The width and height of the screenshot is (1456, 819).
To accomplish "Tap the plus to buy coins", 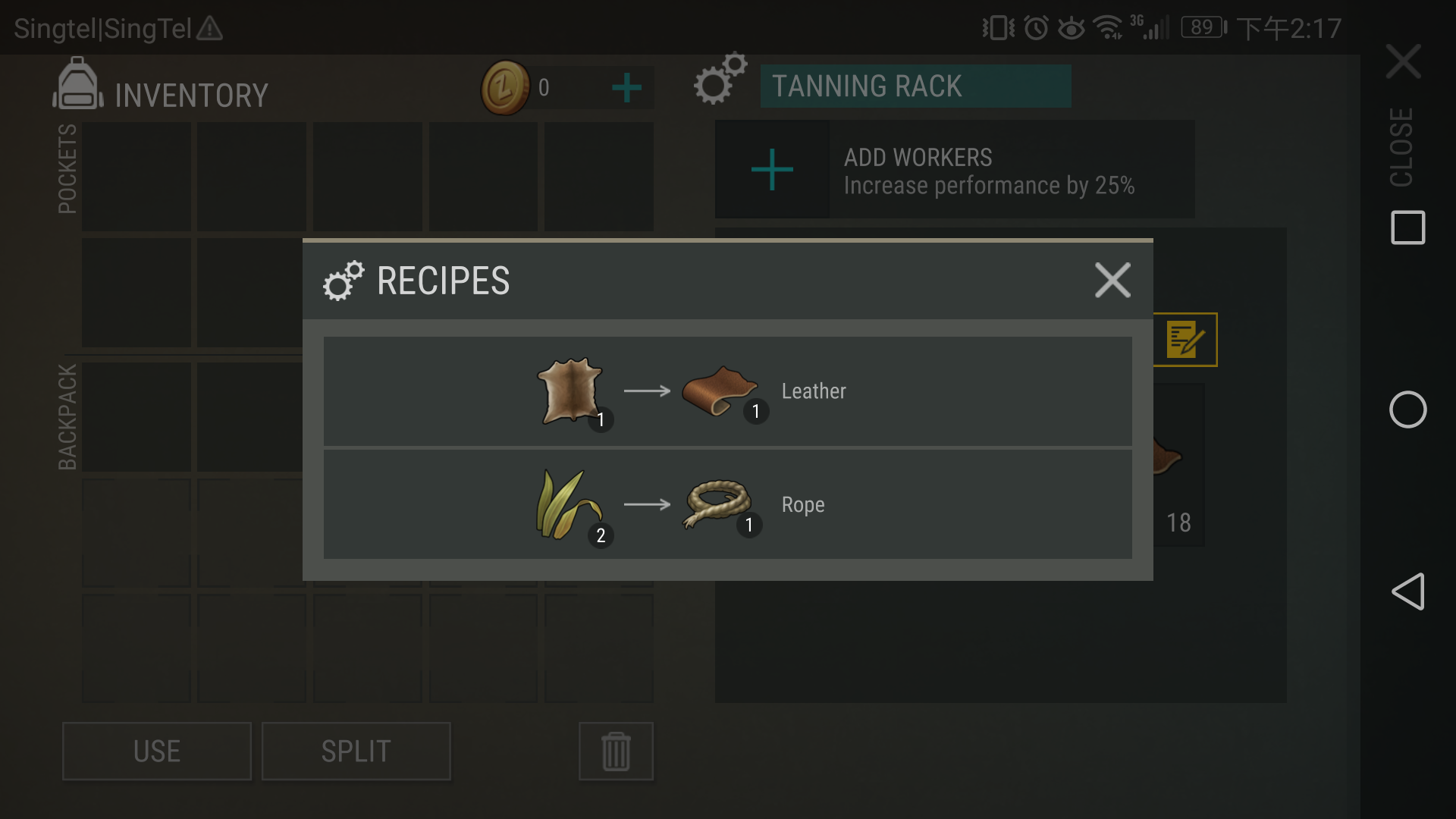I will [626, 88].
